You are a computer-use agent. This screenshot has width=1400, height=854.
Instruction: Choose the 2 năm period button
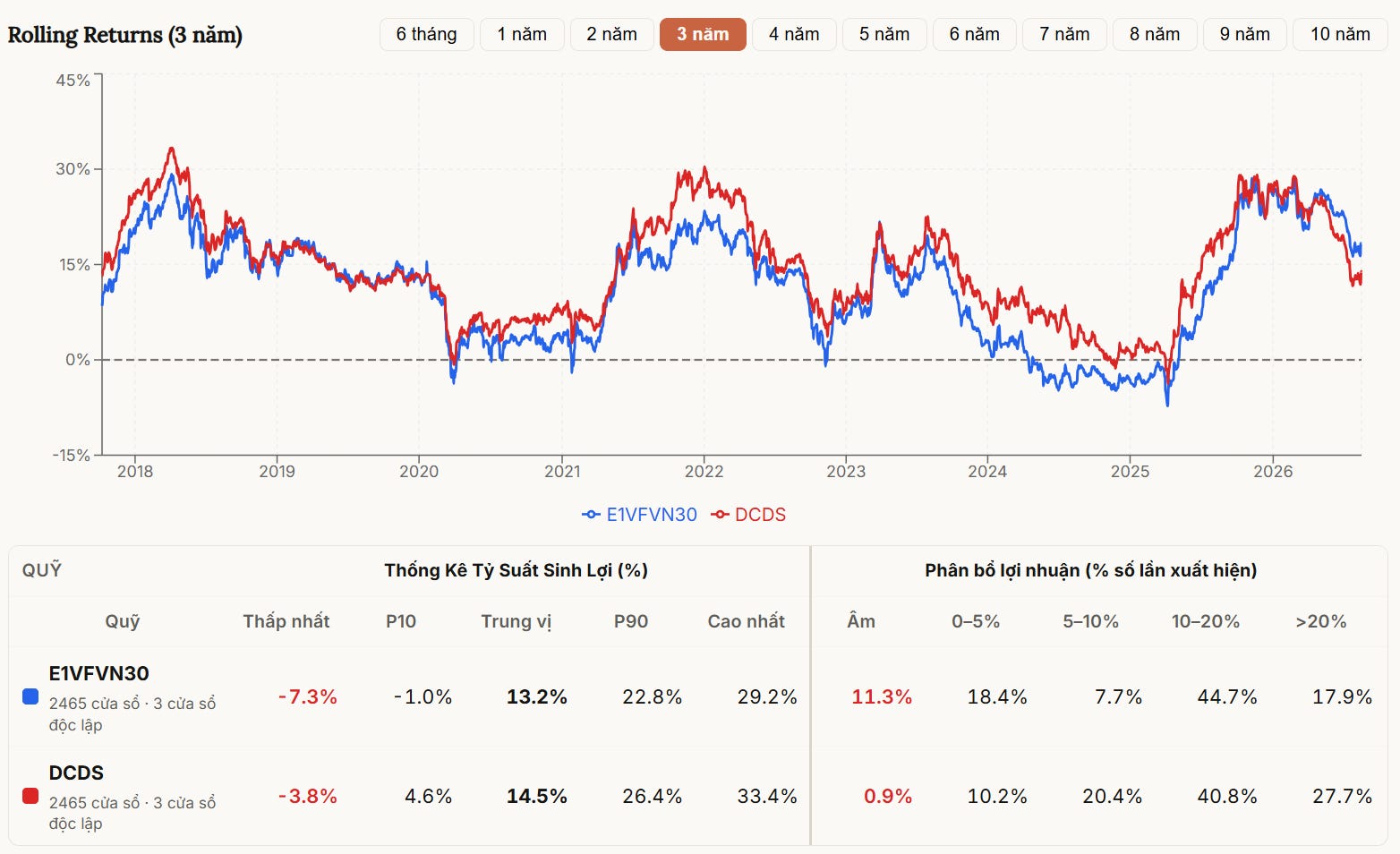click(x=612, y=34)
